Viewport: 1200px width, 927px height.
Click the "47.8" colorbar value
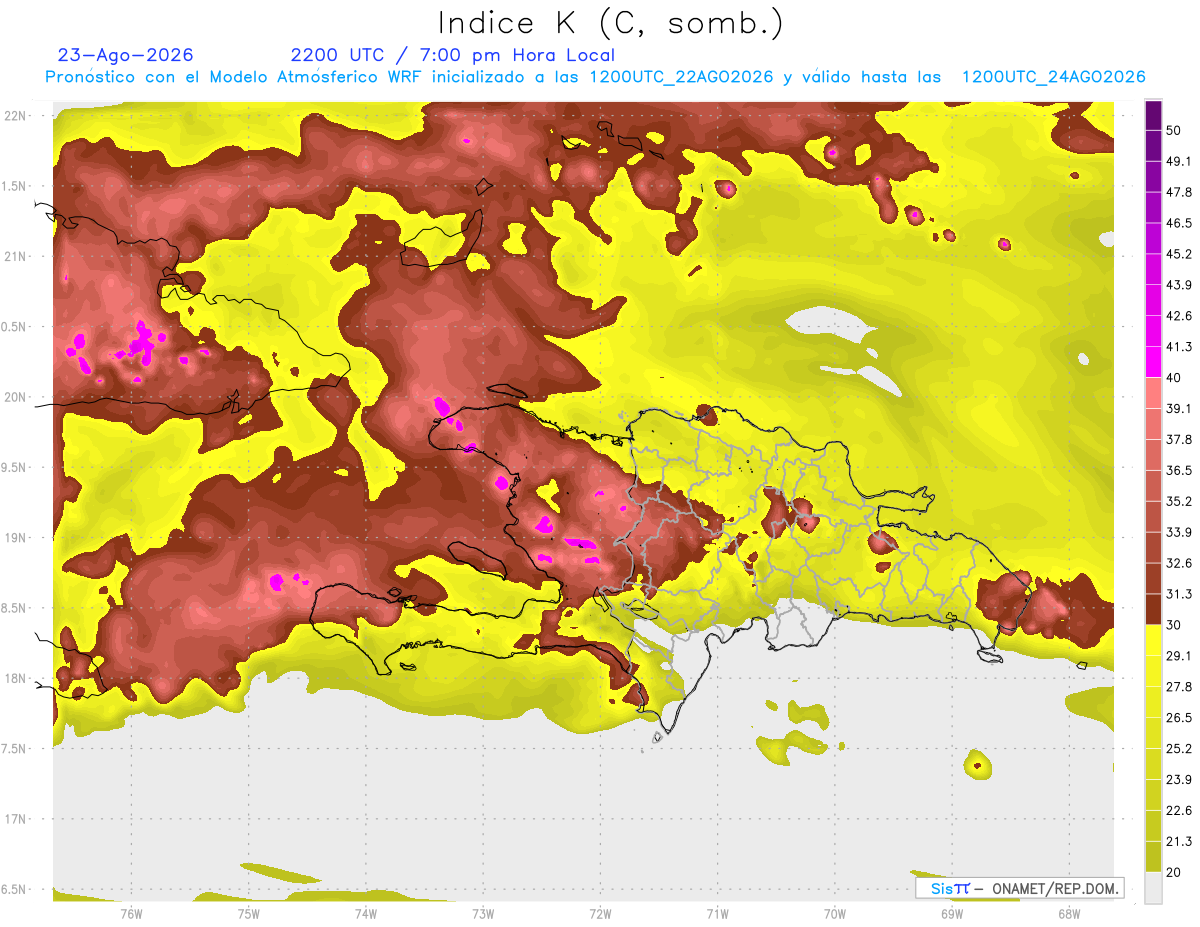point(1178,192)
